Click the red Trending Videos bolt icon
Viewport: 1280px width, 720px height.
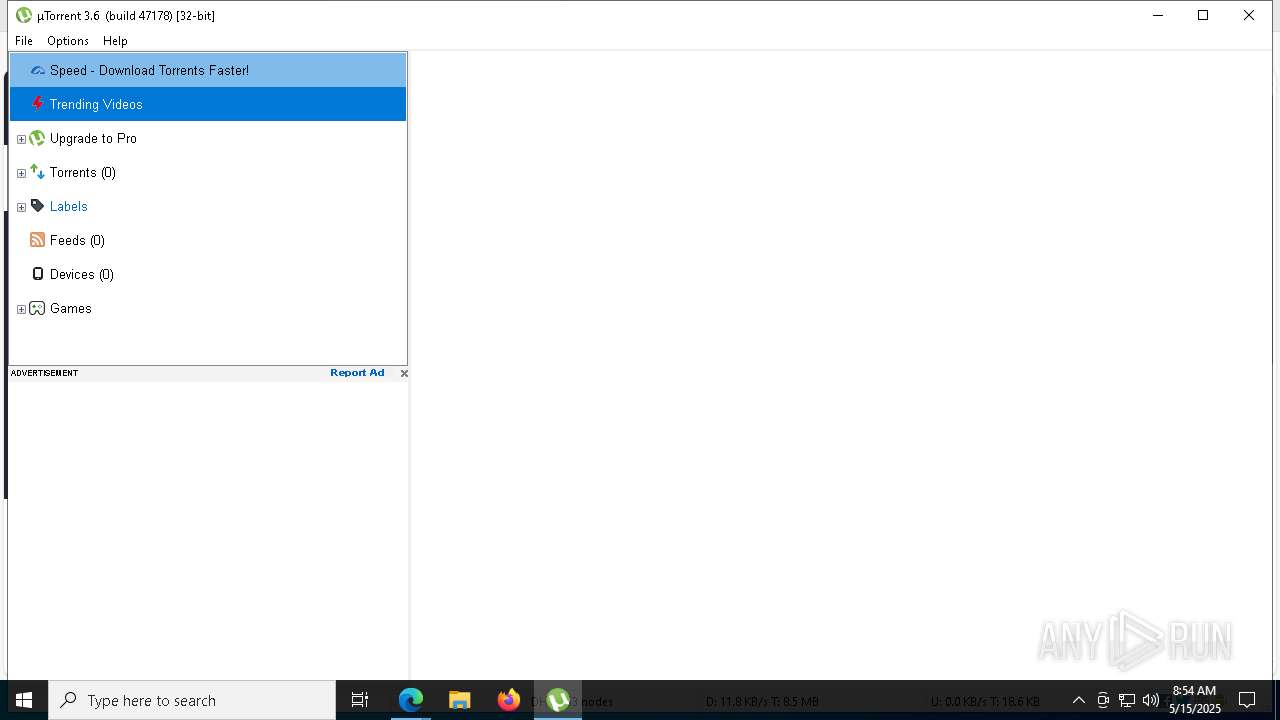click(38, 104)
